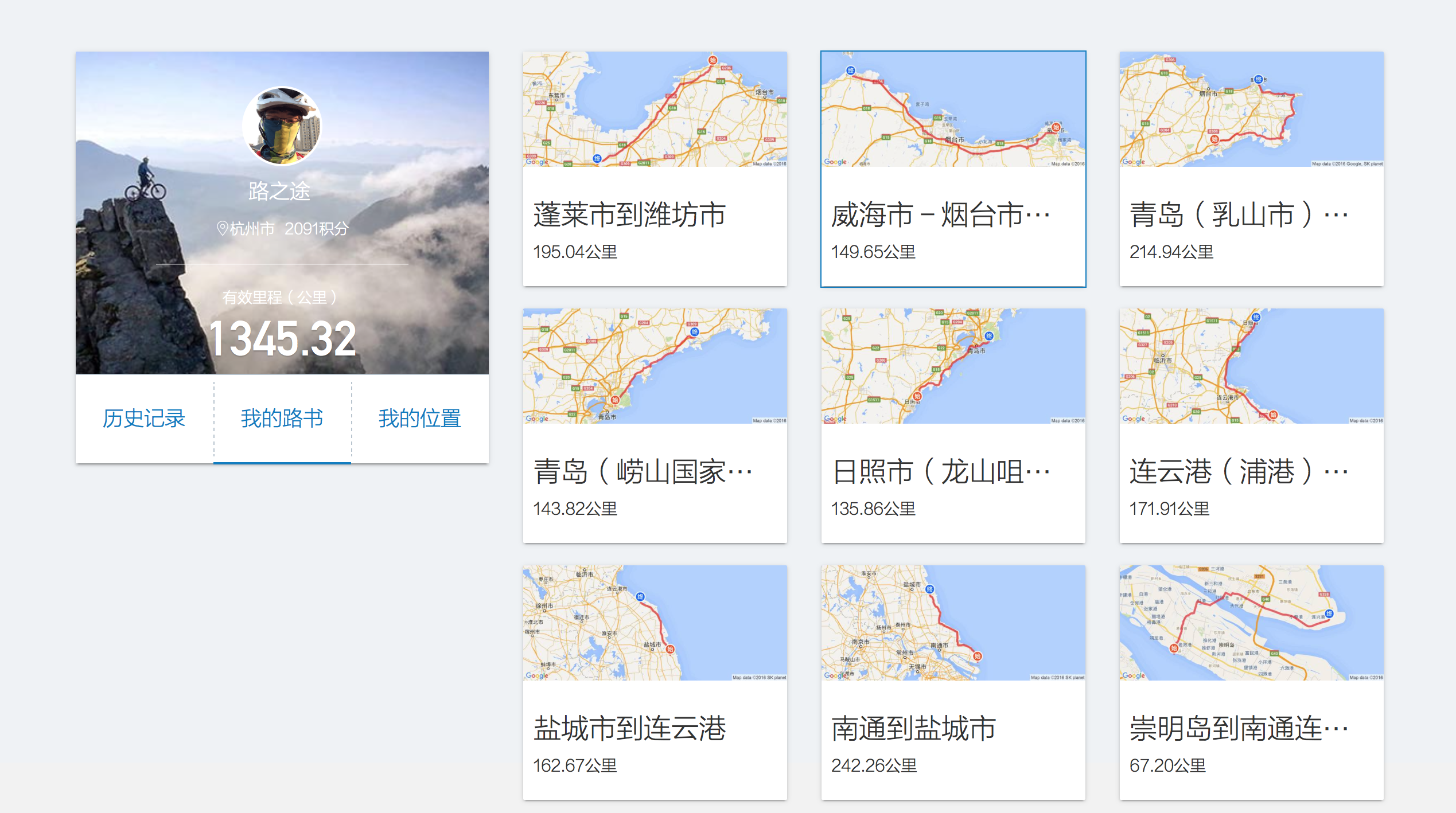Switch to the 我的位置 tab
This screenshot has height=813, width=1456.
coord(419,419)
